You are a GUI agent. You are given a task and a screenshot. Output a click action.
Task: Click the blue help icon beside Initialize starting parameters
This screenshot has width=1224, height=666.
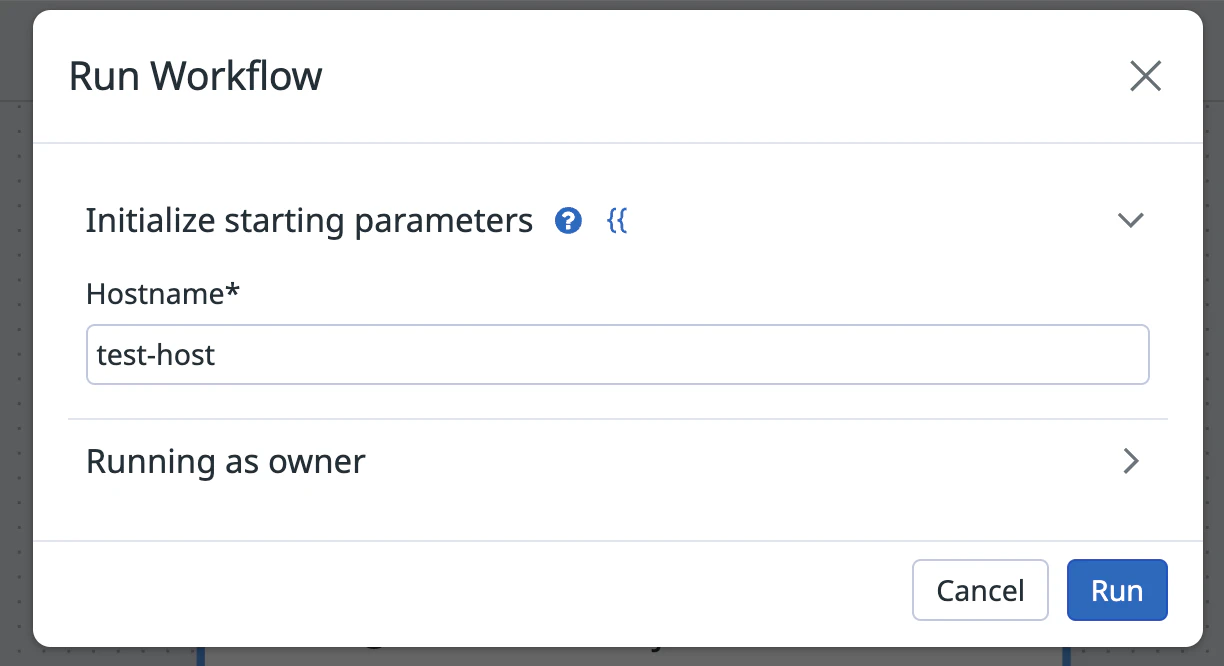click(568, 220)
